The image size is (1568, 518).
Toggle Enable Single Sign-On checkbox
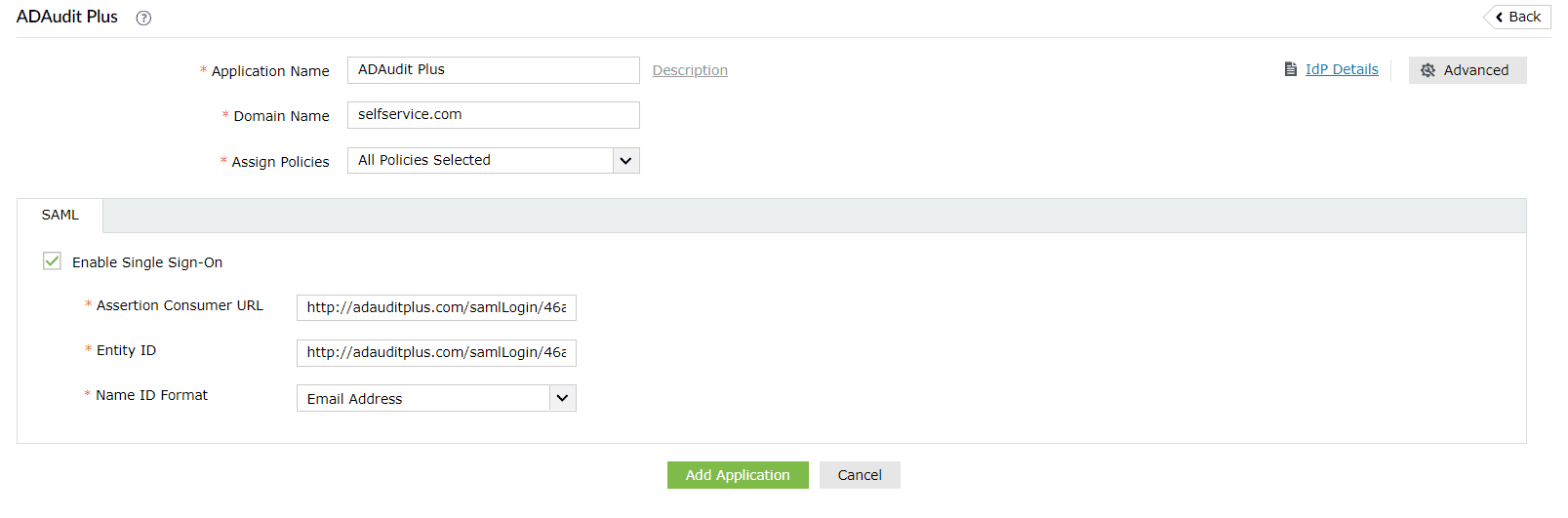point(53,261)
